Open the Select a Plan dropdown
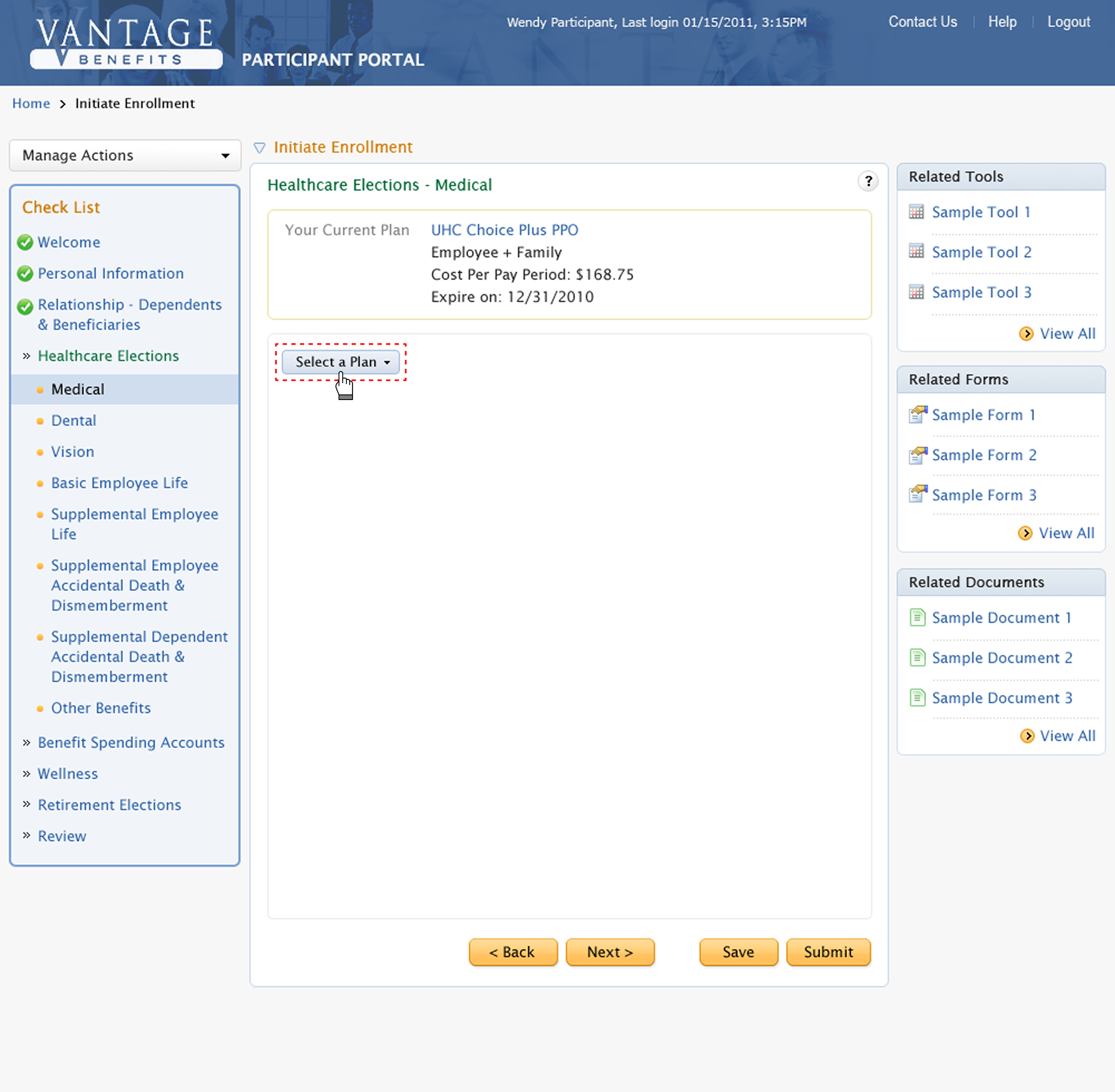The height and width of the screenshot is (1092, 1115). coord(340,363)
